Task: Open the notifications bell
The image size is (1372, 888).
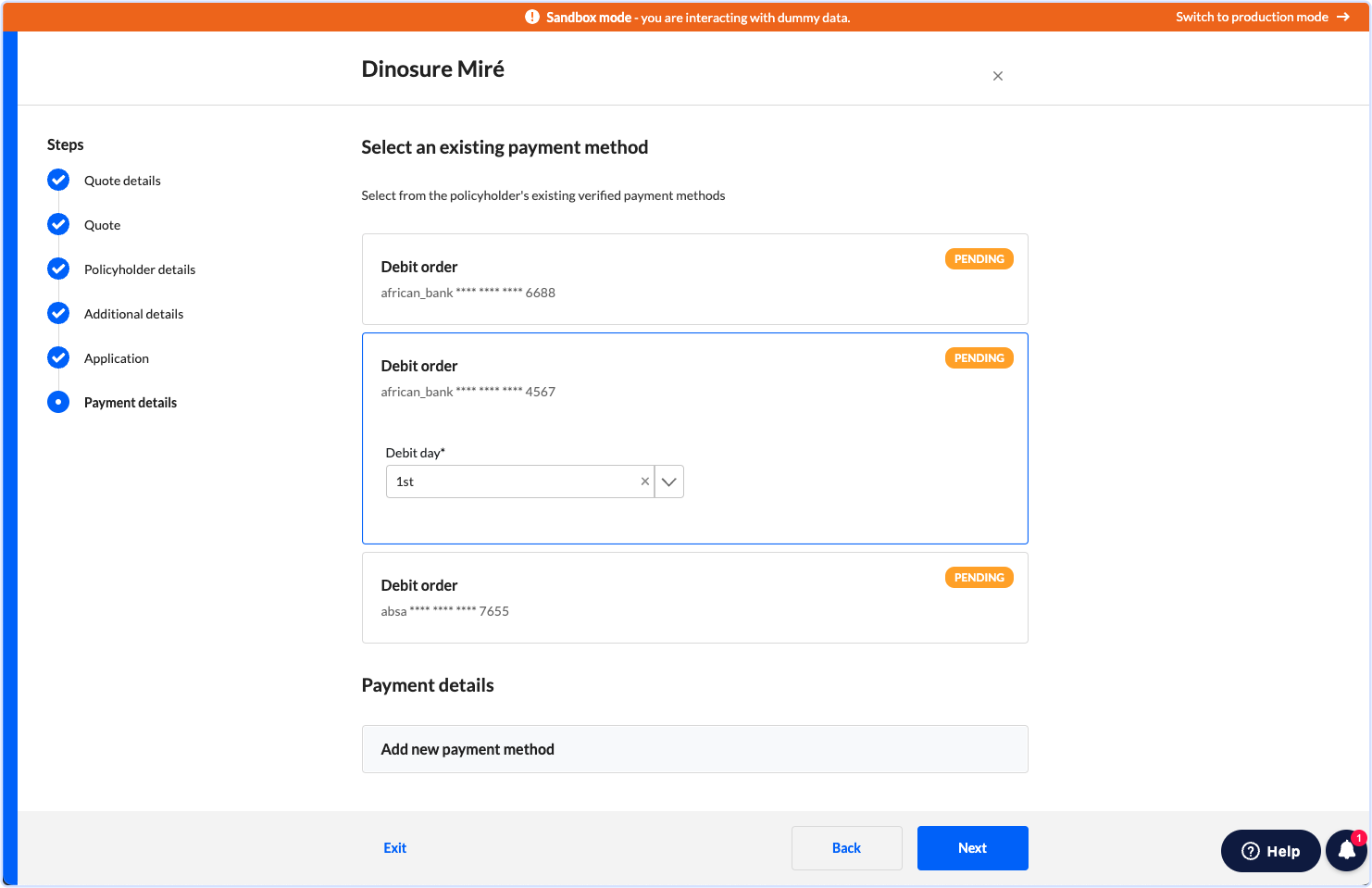Action: point(1345,850)
